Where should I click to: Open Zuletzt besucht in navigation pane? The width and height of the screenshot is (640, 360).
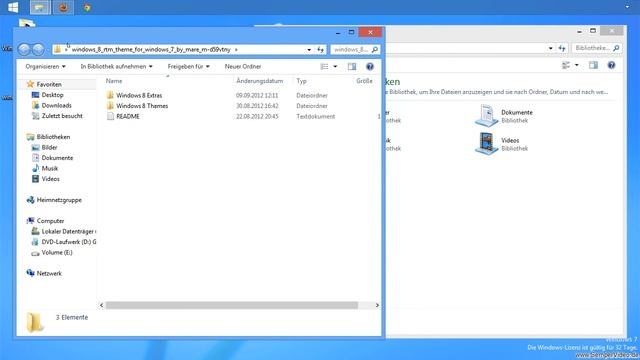62,116
